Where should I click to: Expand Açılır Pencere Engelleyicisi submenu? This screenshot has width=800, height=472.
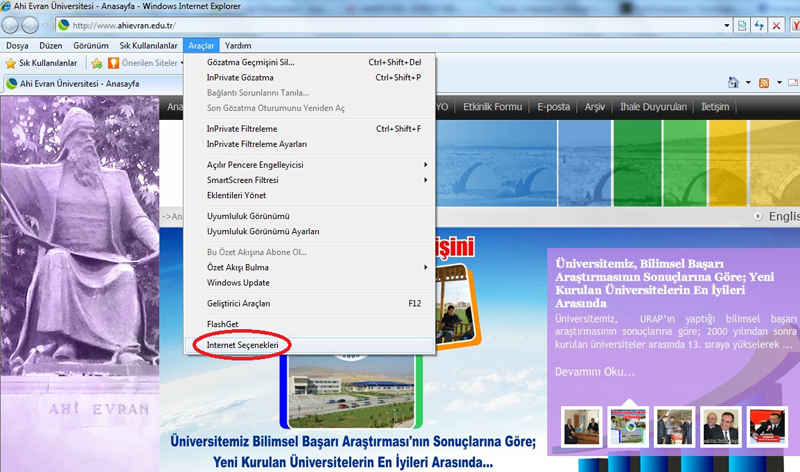click(x=310, y=165)
